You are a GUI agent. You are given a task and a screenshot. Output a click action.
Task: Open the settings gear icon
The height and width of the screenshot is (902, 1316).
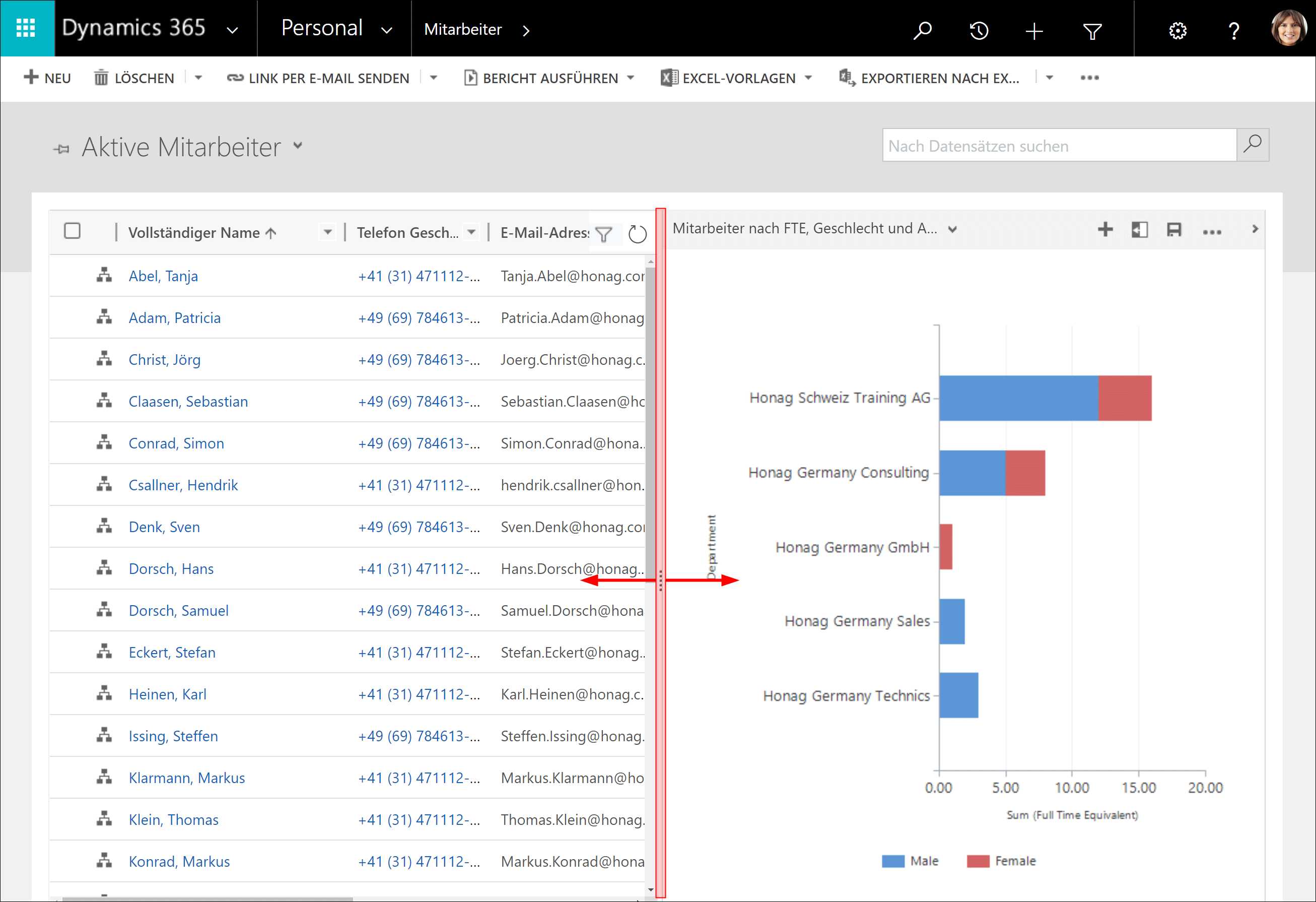click(1178, 31)
